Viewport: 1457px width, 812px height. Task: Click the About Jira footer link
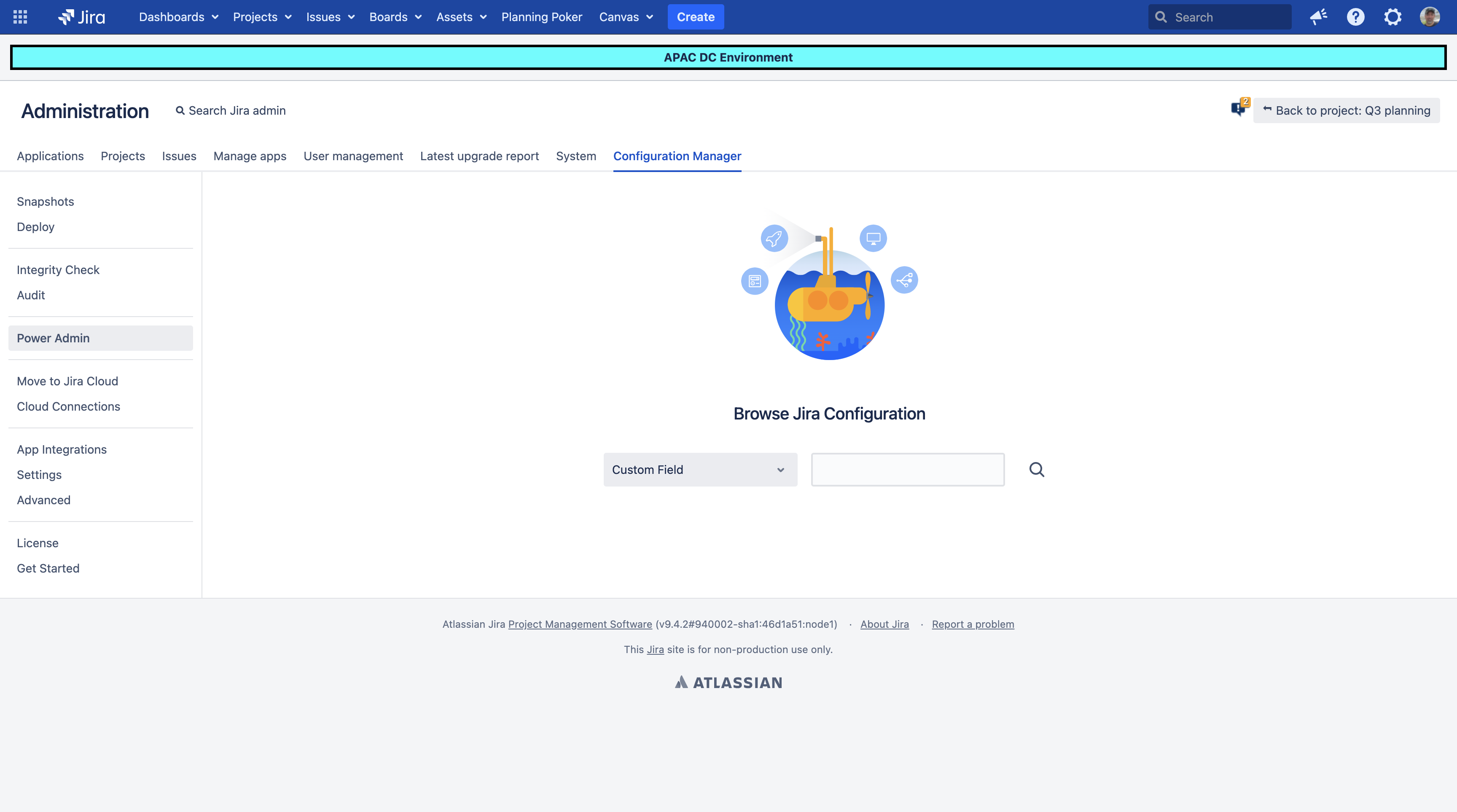[884, 624]
